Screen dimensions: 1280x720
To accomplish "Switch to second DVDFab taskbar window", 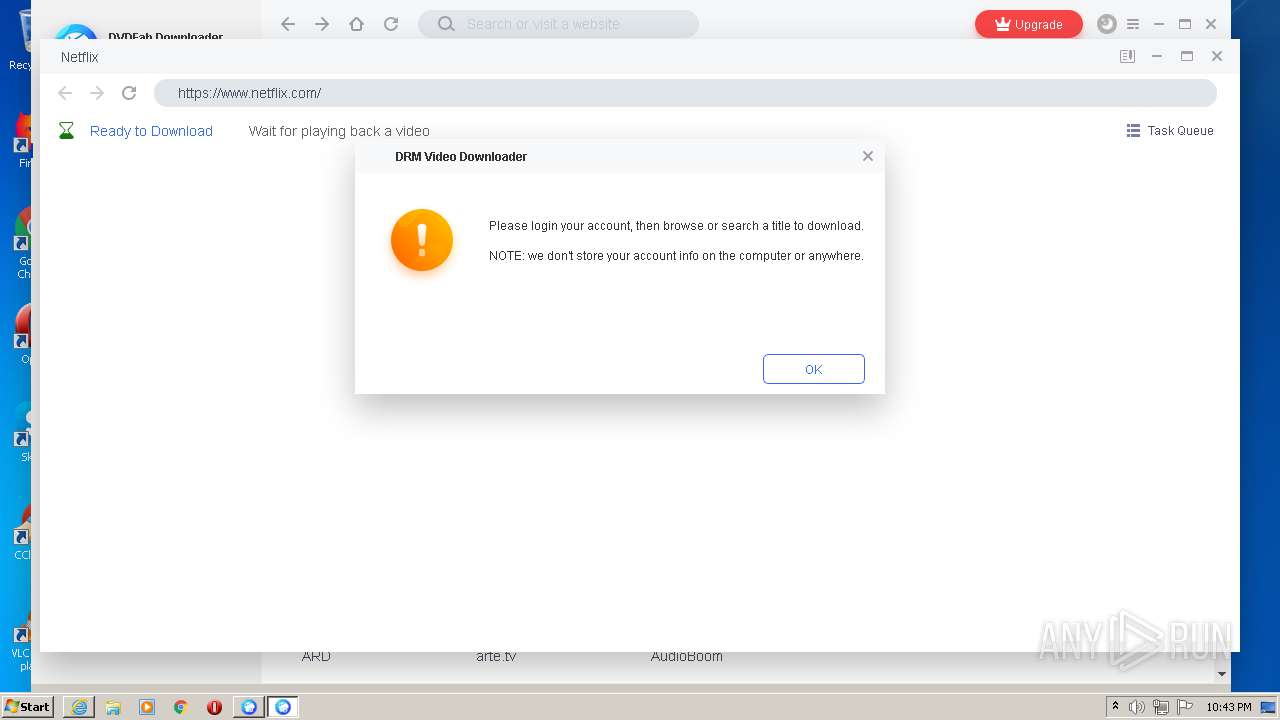I will pyautogui.click(x=283, y=707).
